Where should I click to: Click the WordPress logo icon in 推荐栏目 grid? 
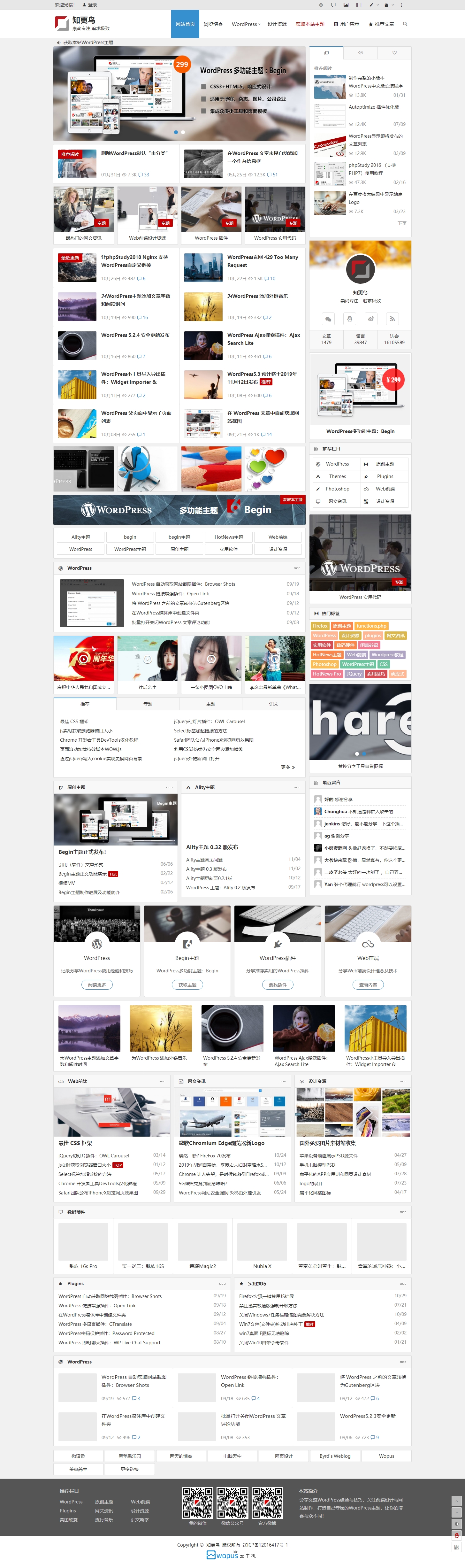pyautogui.click(x=318, y=464)
